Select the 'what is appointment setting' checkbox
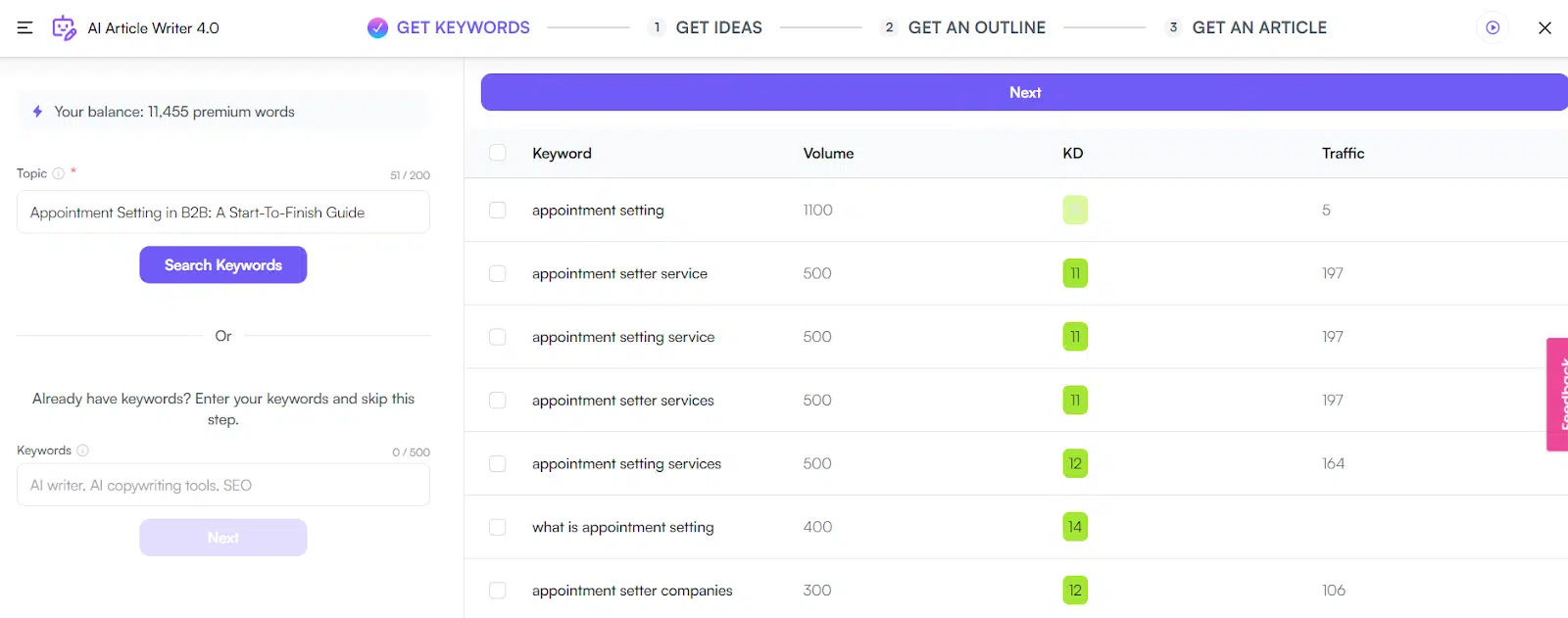 [x=498, y=527]
